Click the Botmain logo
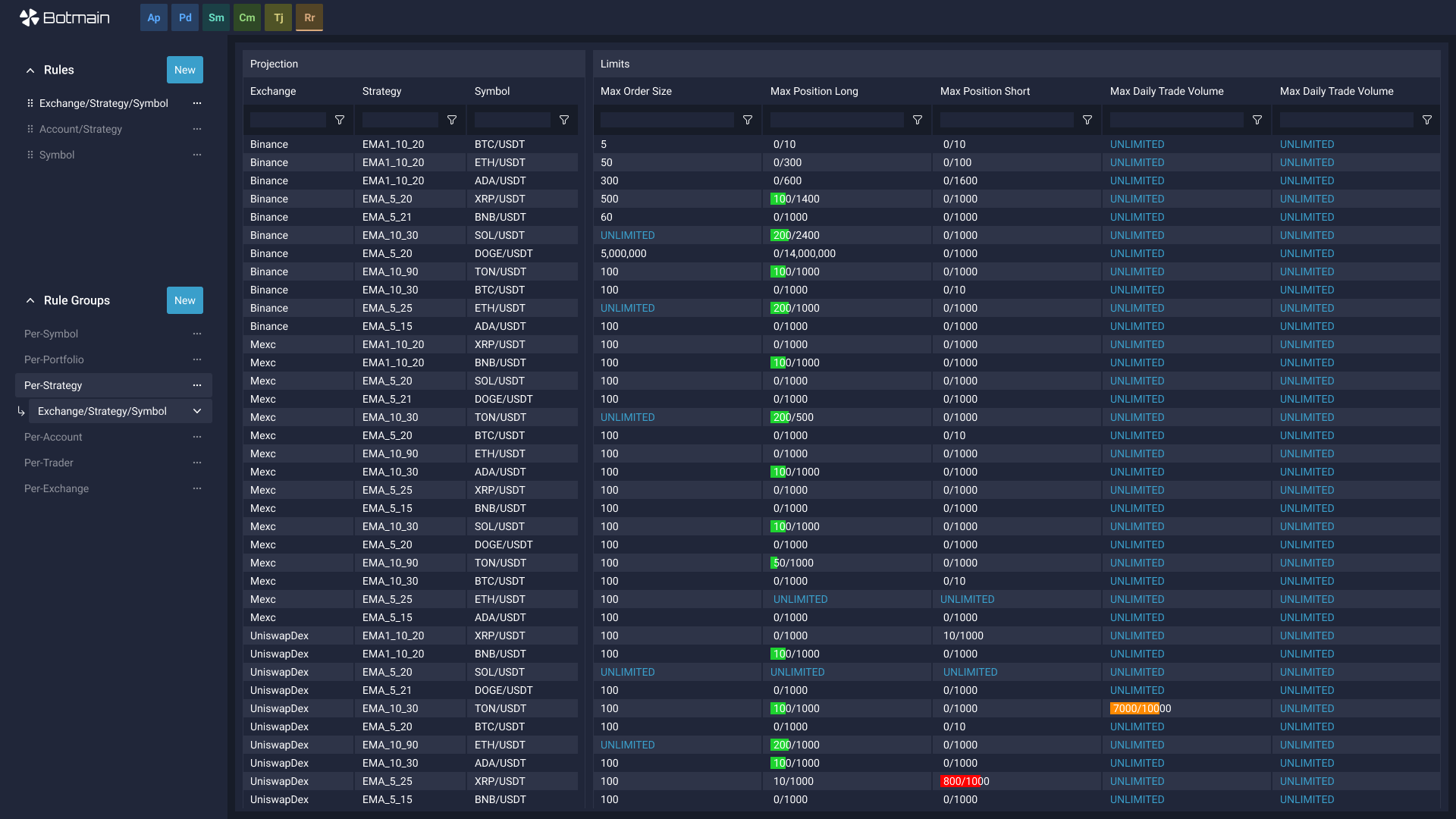This screenshot has width=1456, height=819. (x=64, y=17)
